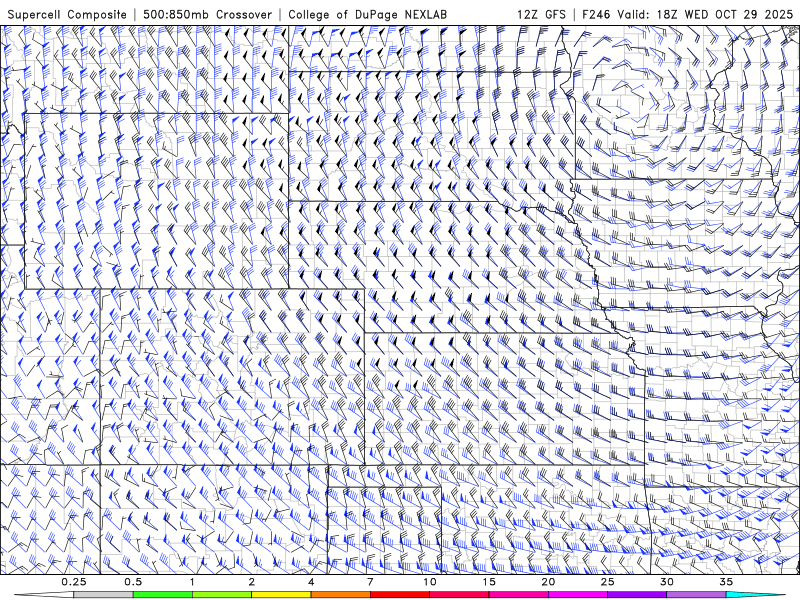Click the 500:850mb Crossover label
This screenshot has width=800, height=600.
208,14
